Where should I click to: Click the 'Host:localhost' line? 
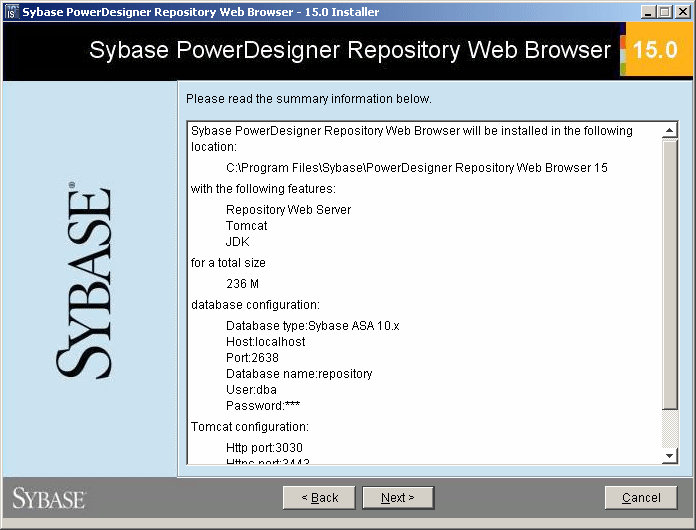[265, 342]
